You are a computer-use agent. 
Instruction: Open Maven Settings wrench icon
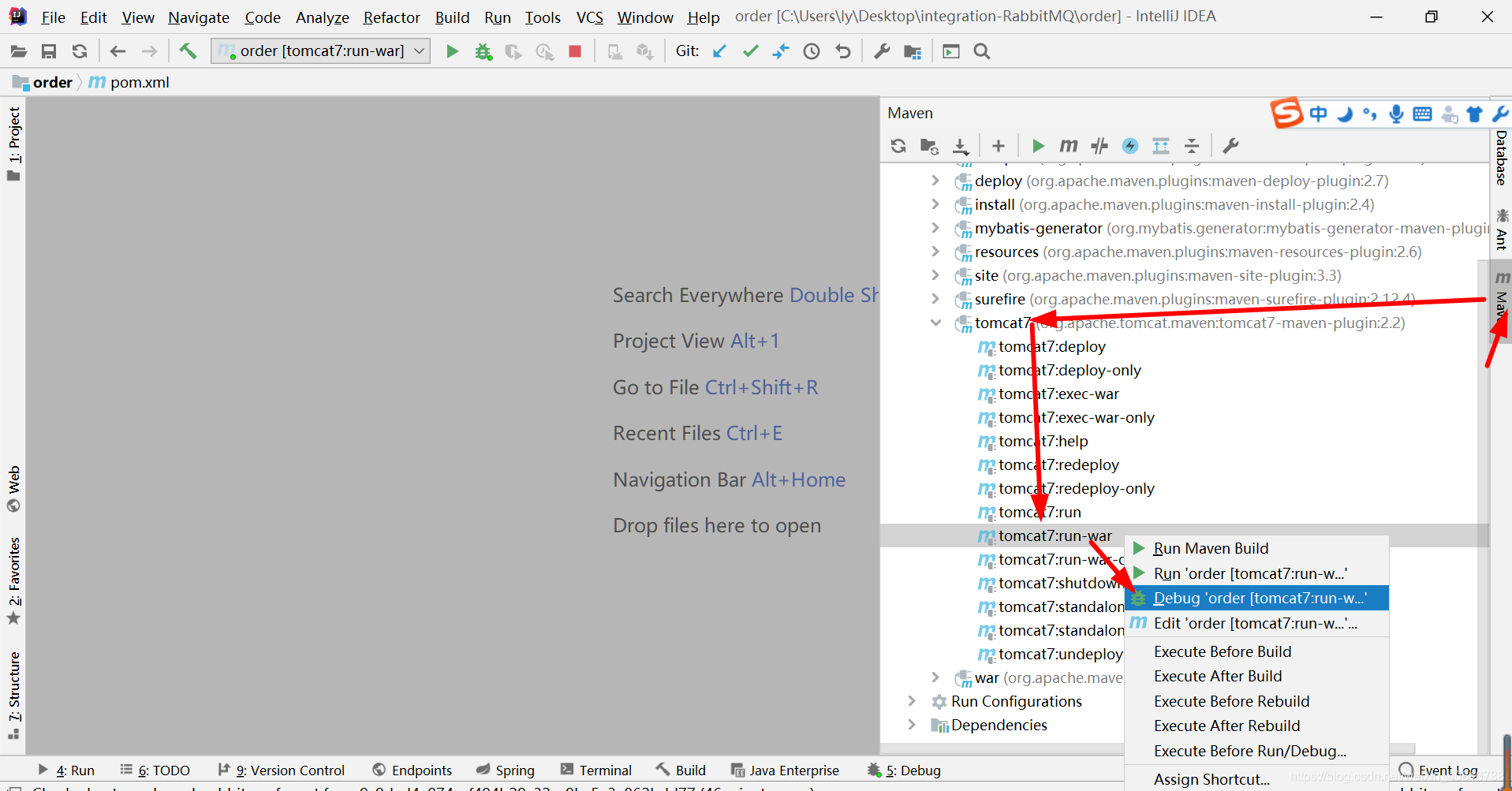1230,146
